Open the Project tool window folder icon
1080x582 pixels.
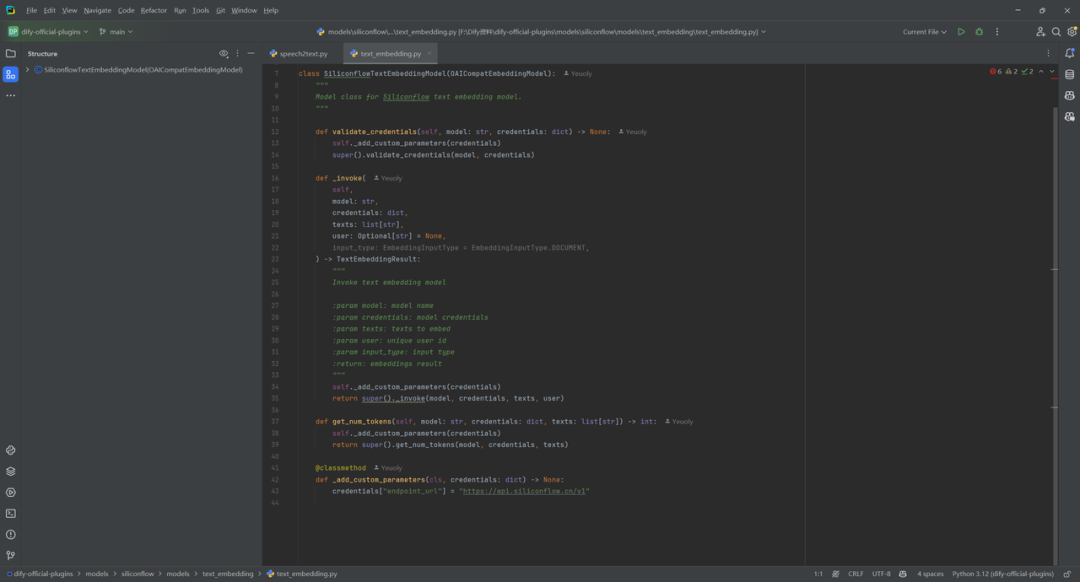coord(10,53)
